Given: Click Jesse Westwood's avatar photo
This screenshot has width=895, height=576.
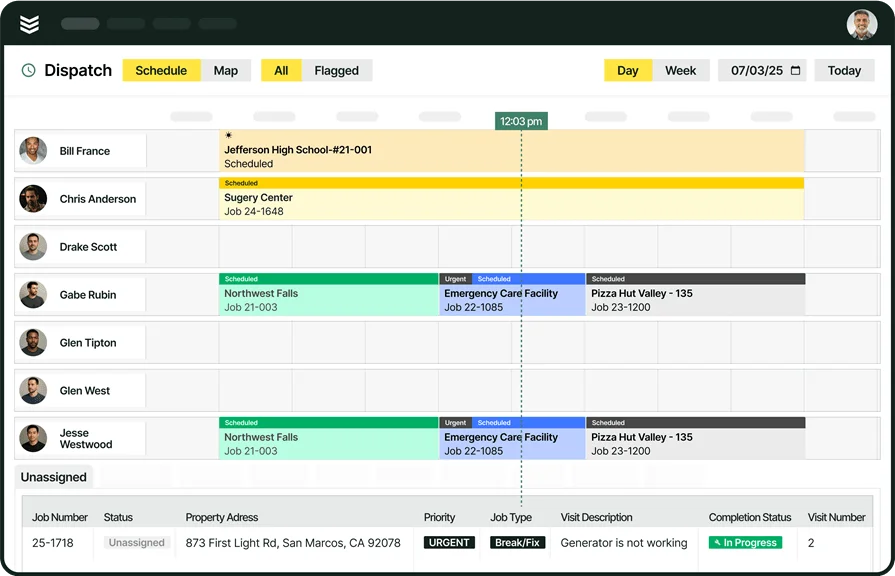Looking at the screenshot, I should coord(33,438).
